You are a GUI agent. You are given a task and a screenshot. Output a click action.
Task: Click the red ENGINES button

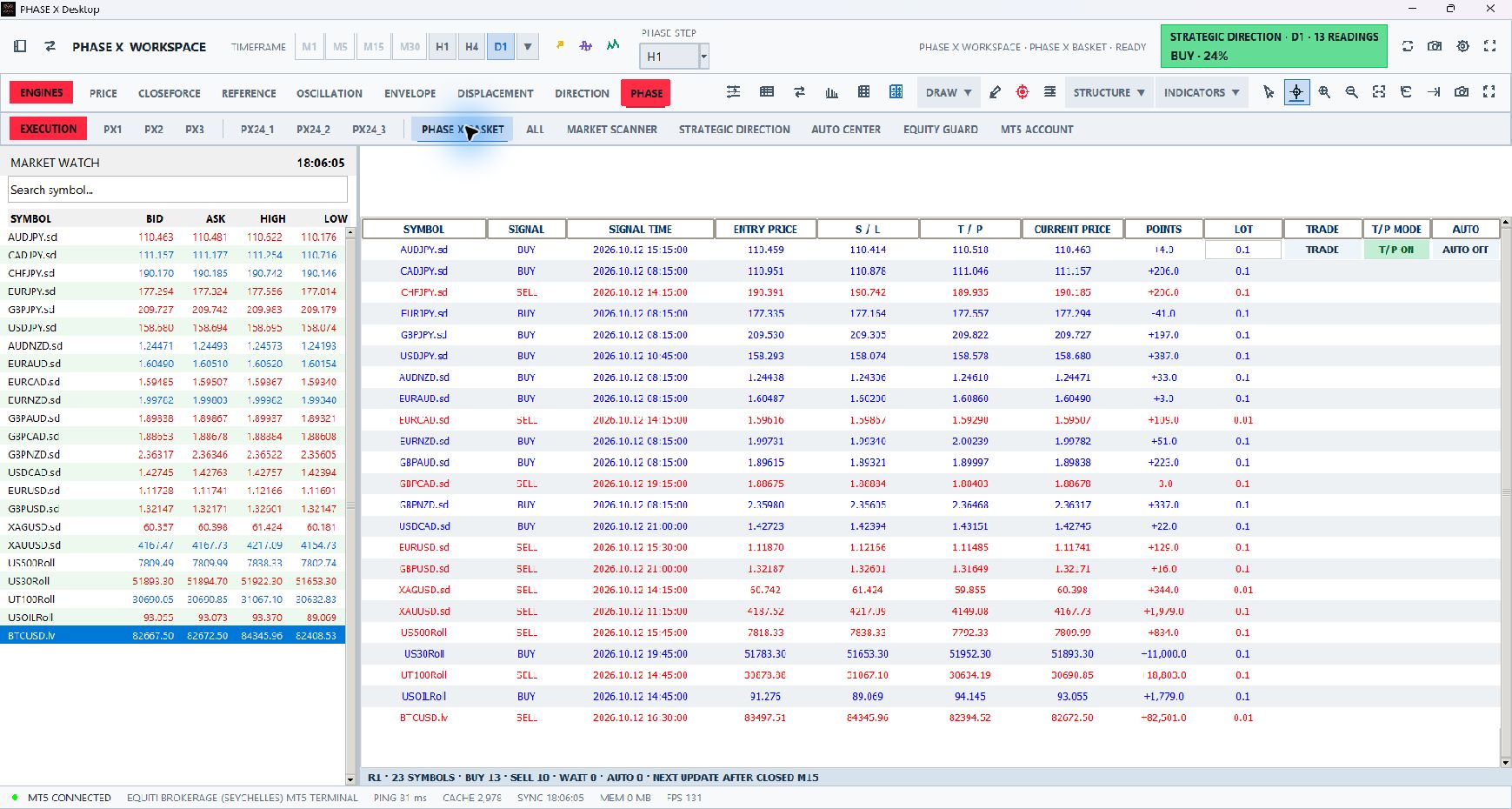point(42,93)
